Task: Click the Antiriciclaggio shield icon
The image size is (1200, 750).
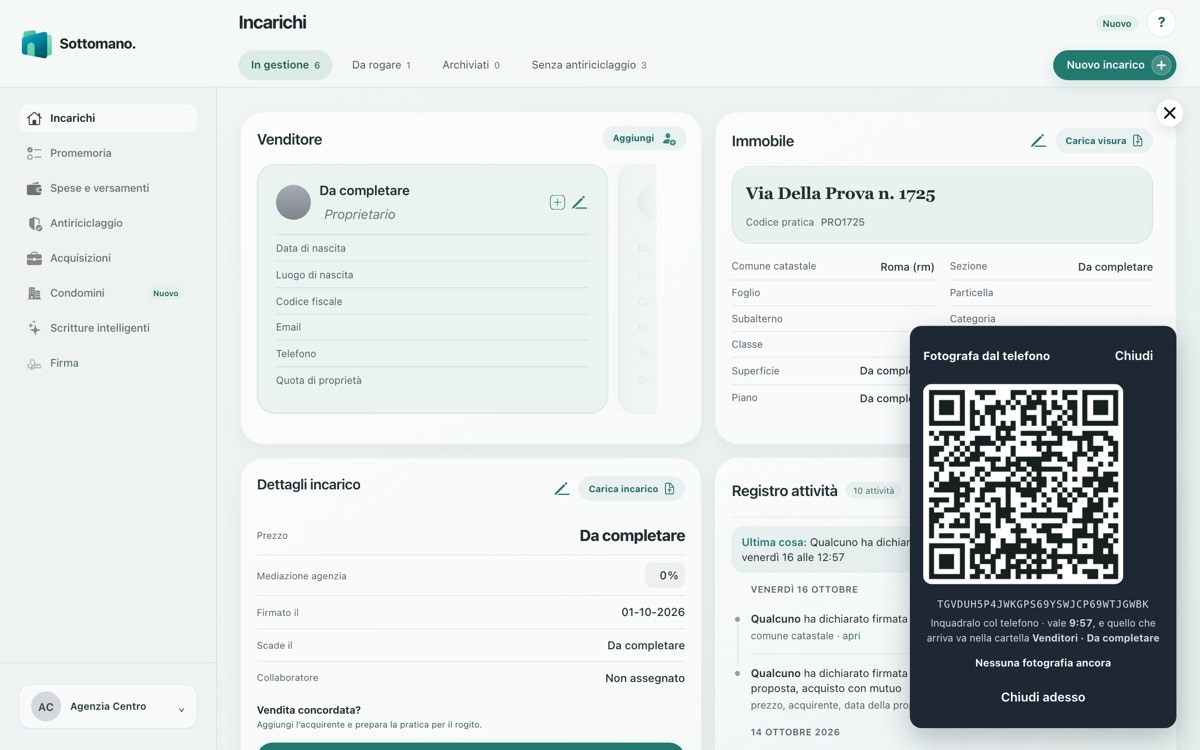Action: pyautogui.click(x=34, y=223)
